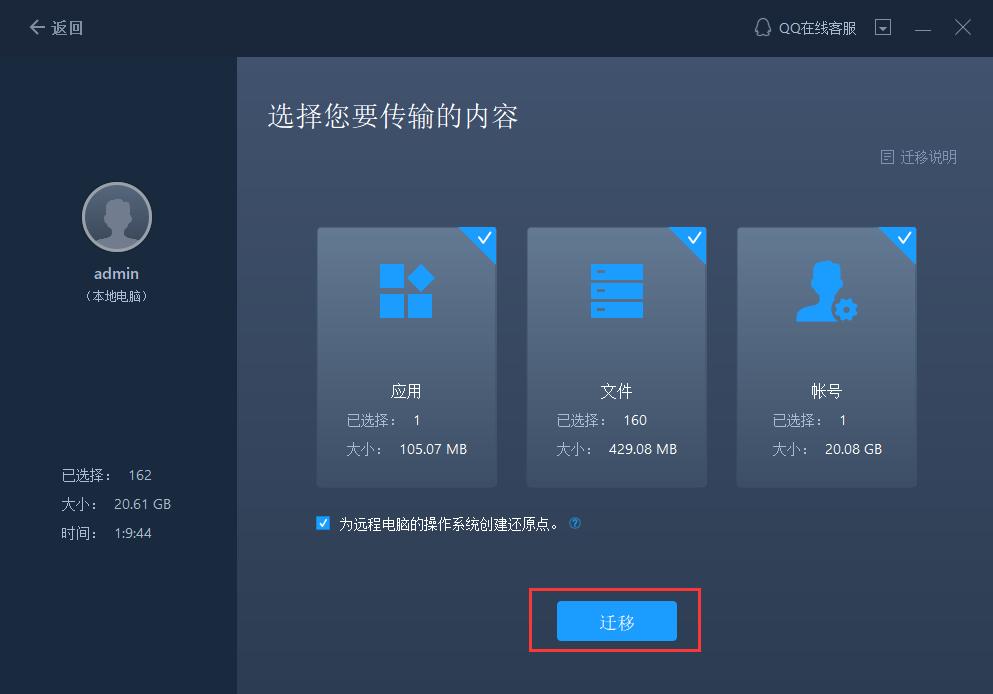
Task: Expand the dropdown beside QQ在线客服
Action: coord(883,27)
